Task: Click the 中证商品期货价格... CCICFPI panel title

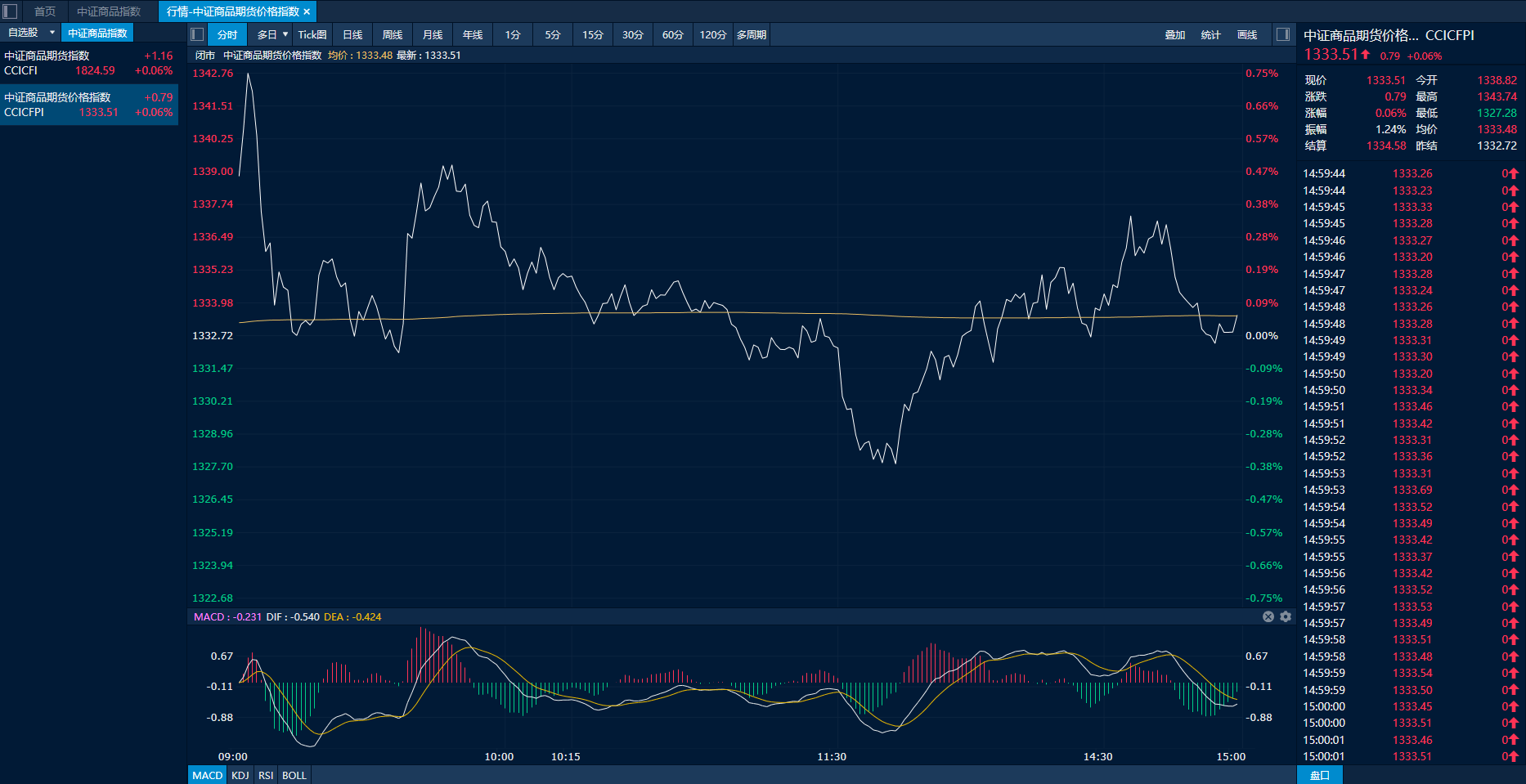Action: click(1389, 35)
